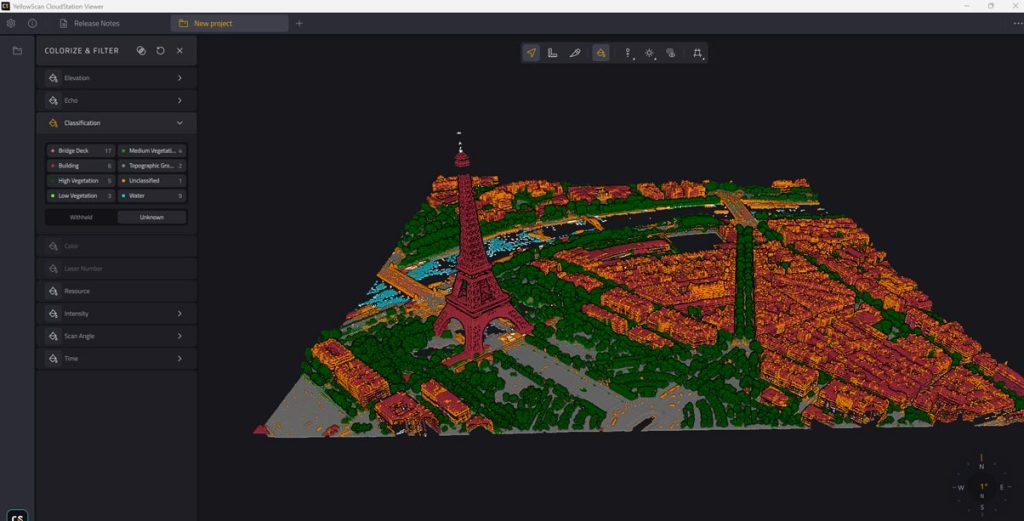The image size is (1024, 521).
Task: Add a new tab with plus button
Action: point(299,24)
